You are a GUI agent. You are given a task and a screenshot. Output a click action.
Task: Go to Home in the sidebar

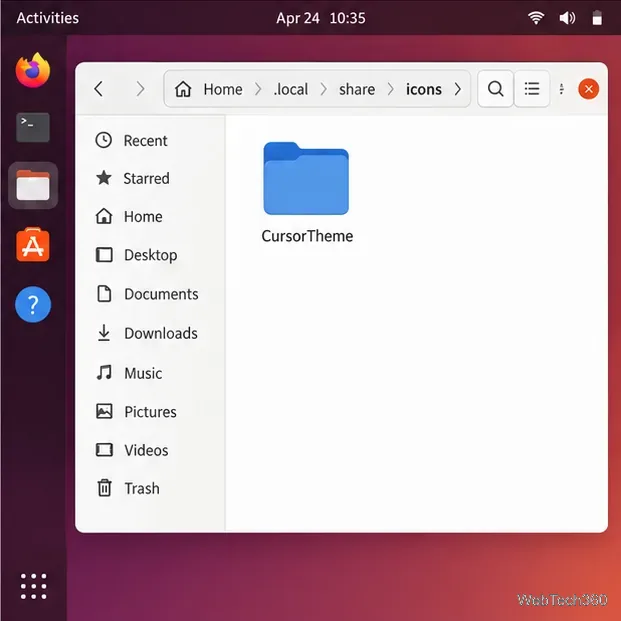pyautogui.click(x=129, y=216)
